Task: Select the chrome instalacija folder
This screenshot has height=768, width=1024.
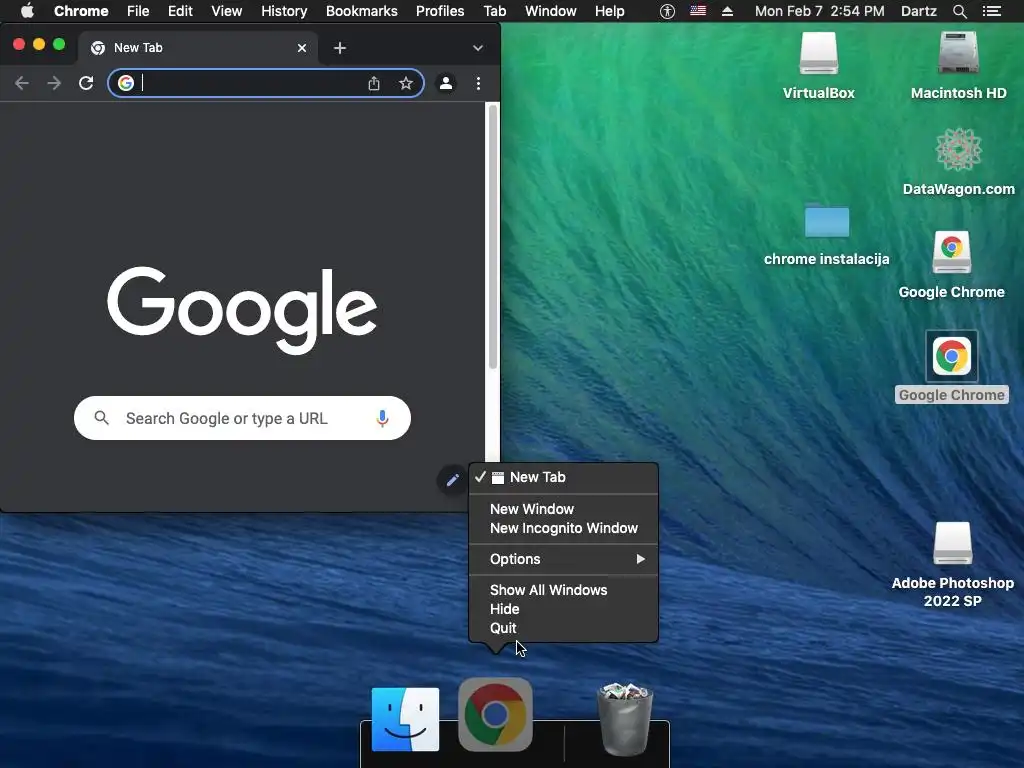Action: [826, 234]
